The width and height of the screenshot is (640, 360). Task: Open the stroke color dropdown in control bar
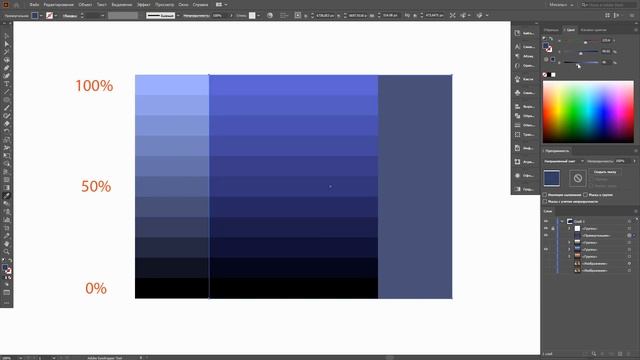point(56,16)
